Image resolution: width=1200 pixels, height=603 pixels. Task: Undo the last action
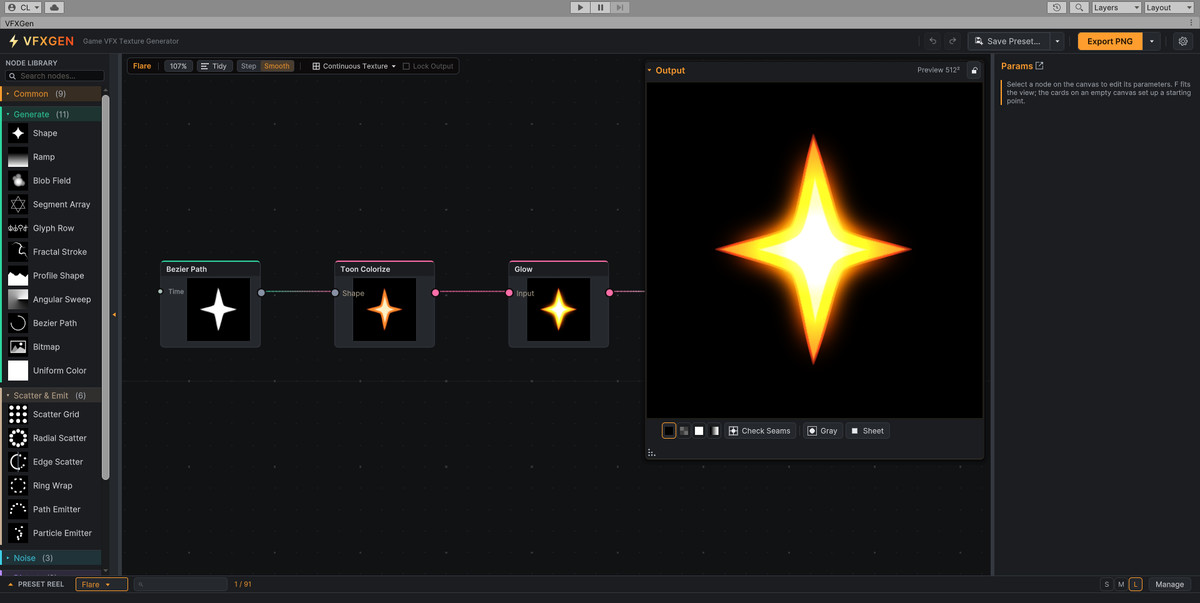[933, 41]
